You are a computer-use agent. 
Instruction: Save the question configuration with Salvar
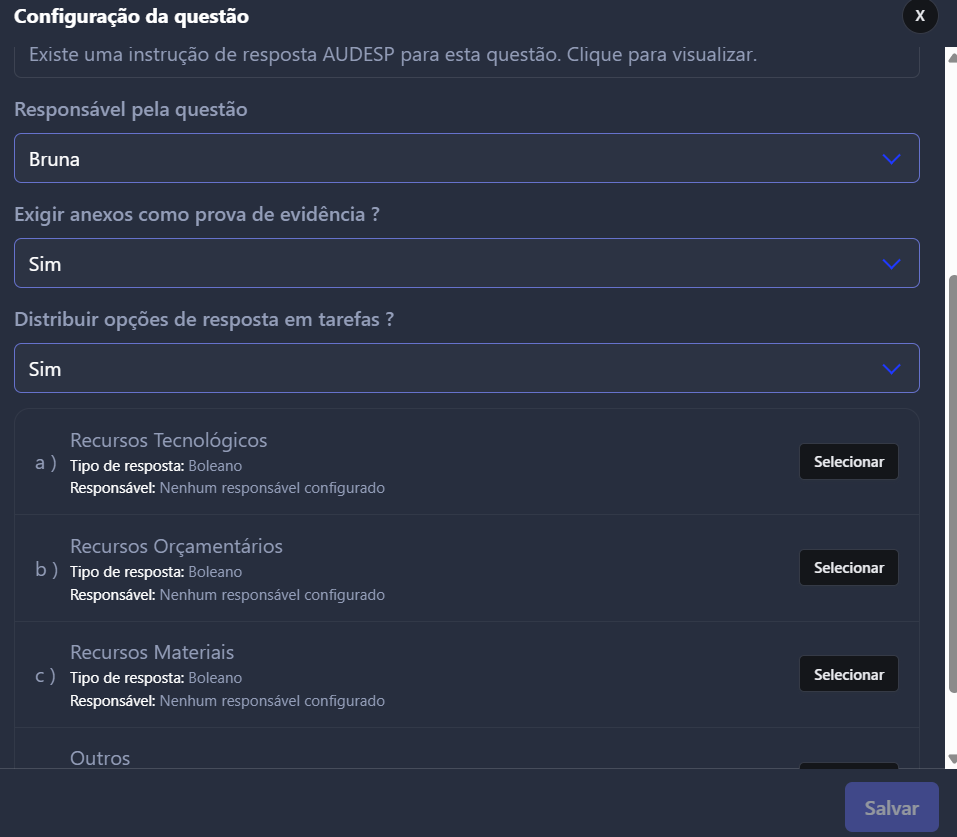click(x=892, y=807)
